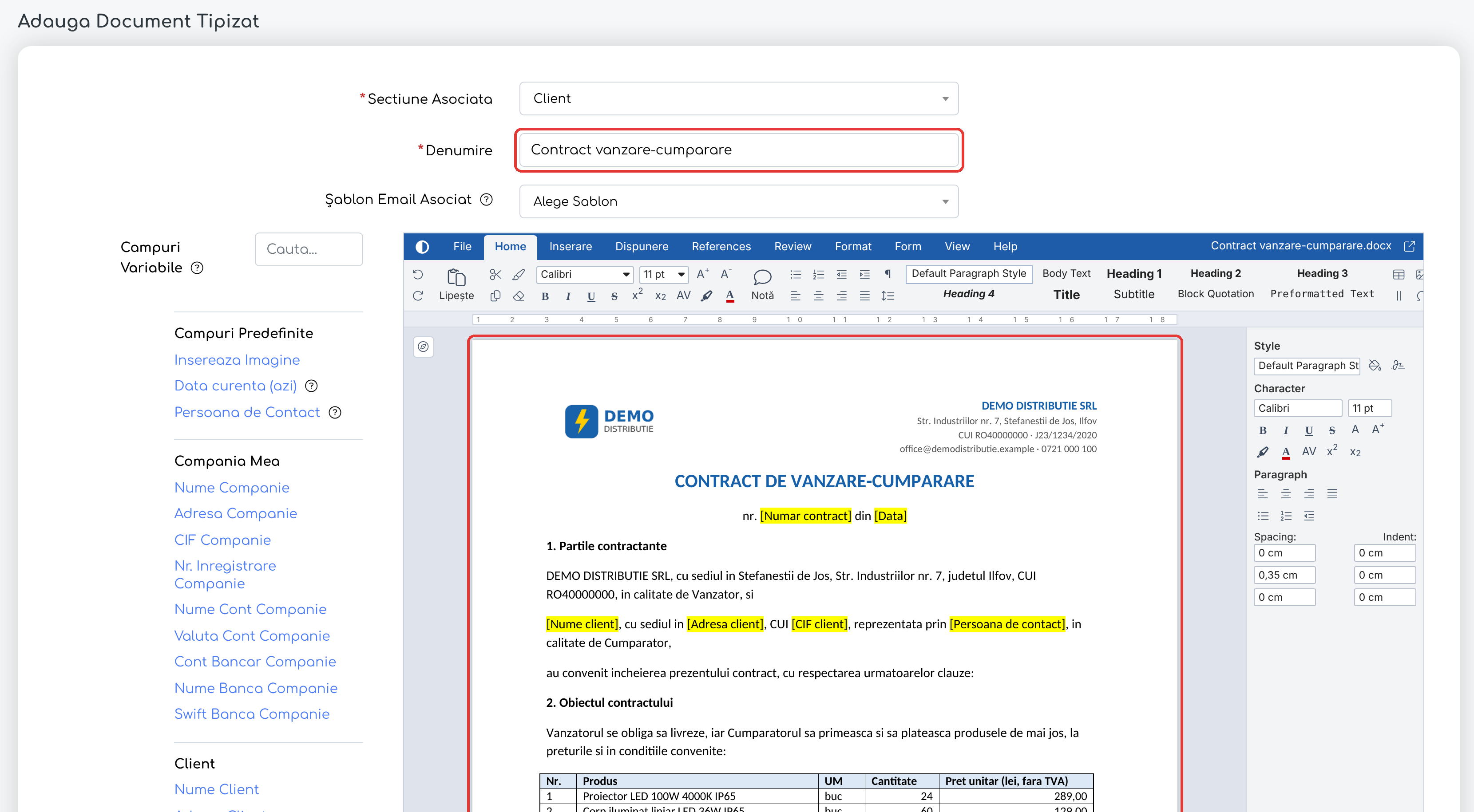This screenshot has width=1474, height=812.
Task: Click the navigator compass icon left of page
Action: [424, 347]
